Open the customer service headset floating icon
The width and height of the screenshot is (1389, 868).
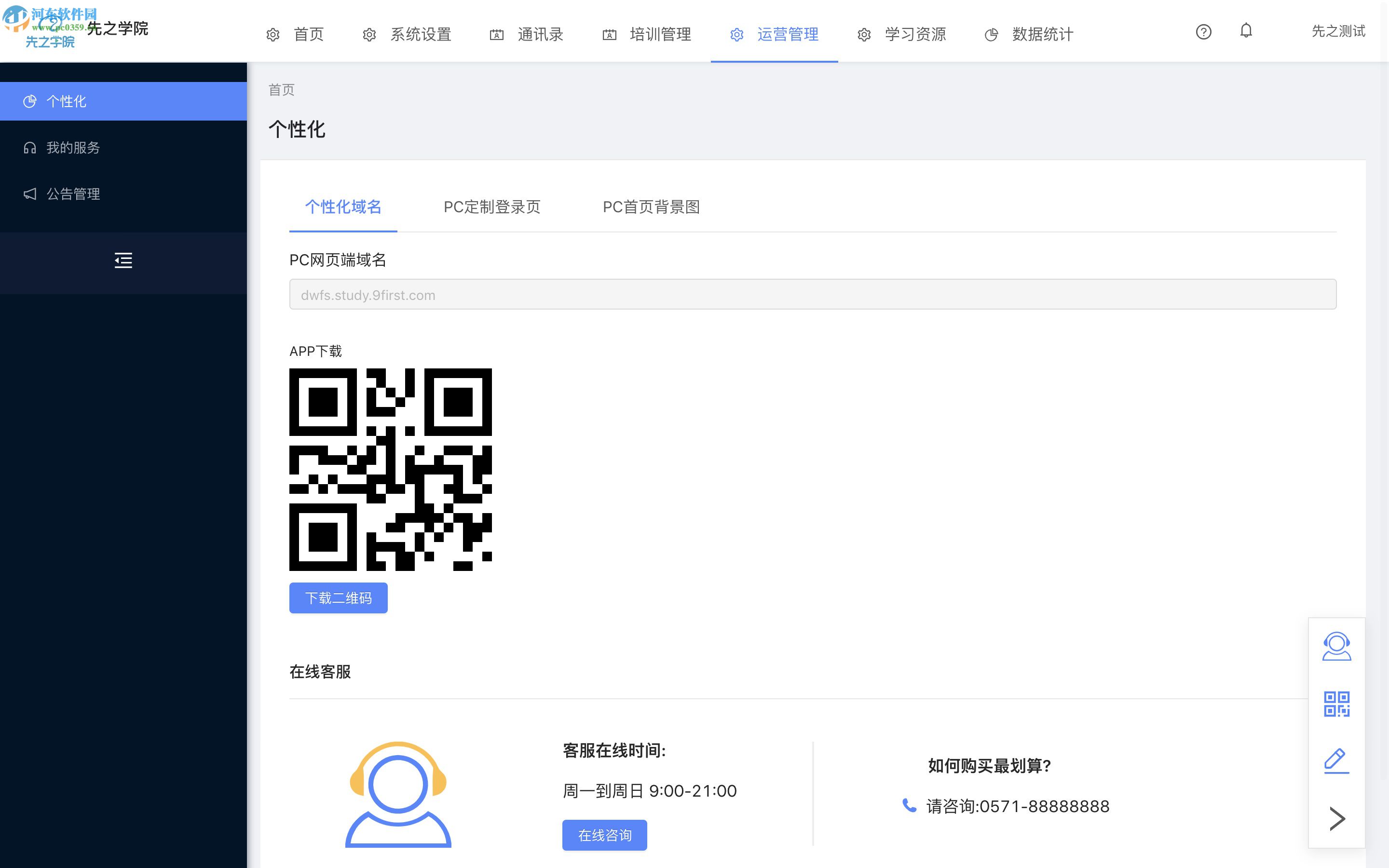coord(1336,646)
